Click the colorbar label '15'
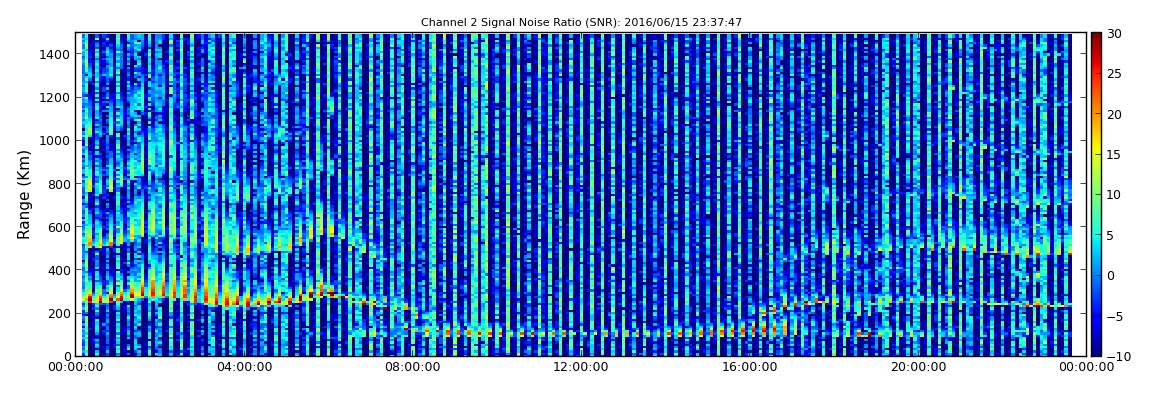 pos(1114,155)
